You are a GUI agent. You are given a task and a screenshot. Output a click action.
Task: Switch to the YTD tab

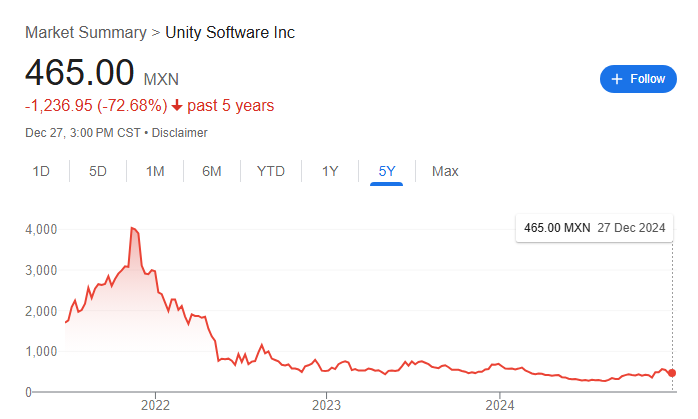click(x=271, y=171)
